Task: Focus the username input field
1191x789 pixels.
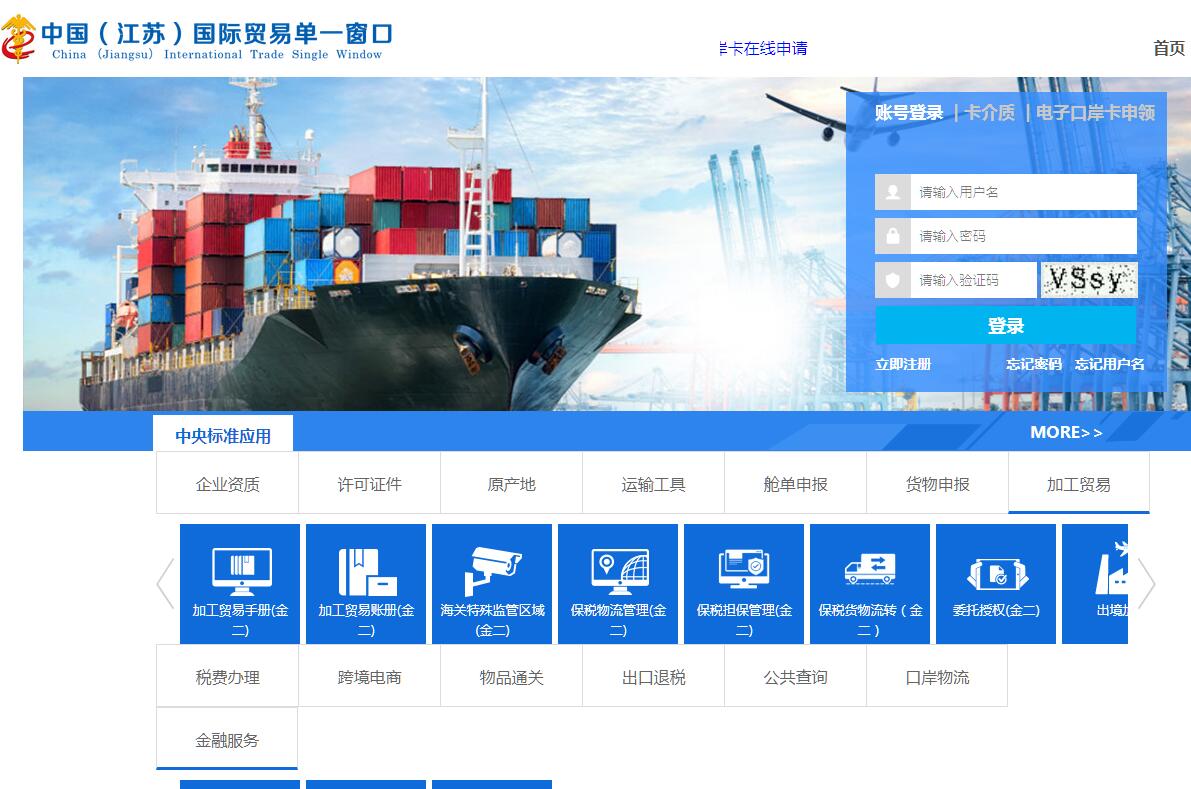Action: (x=1022, y=192)
